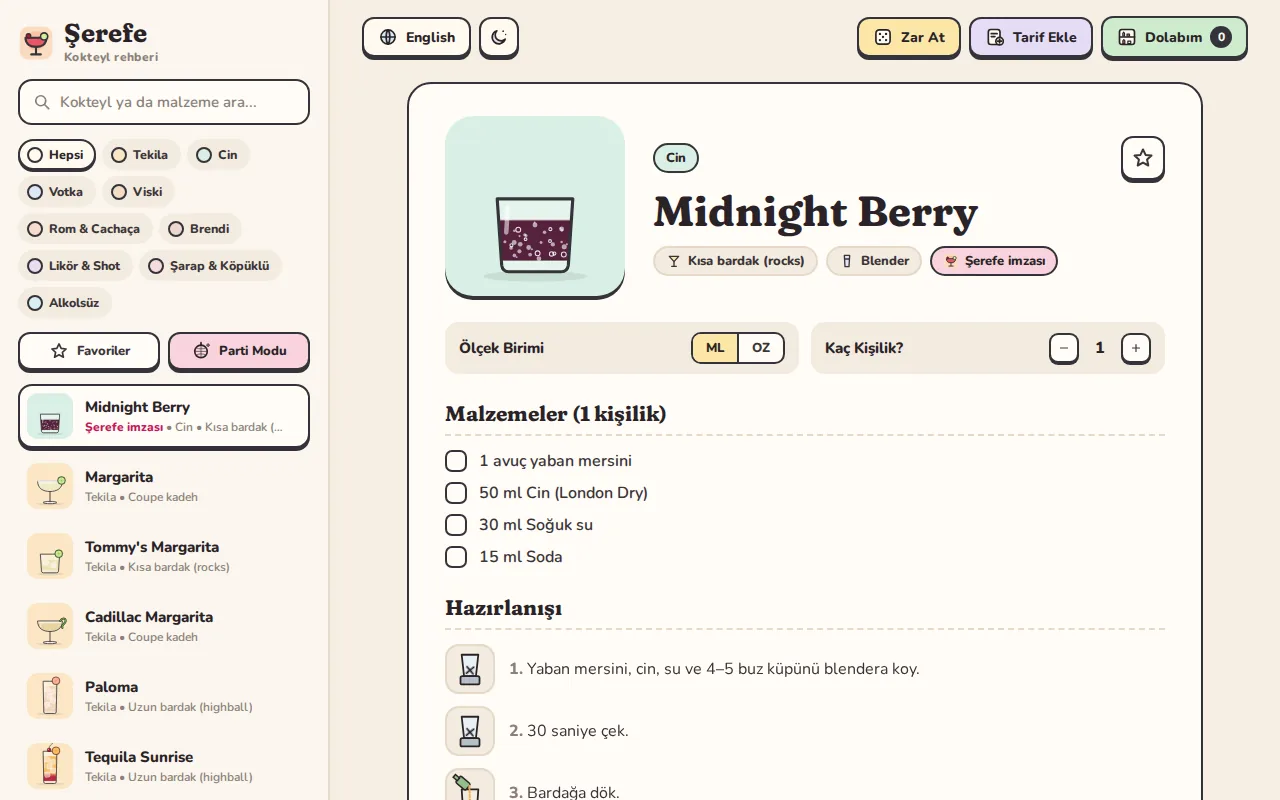The width and height of the screenshot is (1280, 800).
Task: Increase the serving count with plus
Action: (1136, 348)
